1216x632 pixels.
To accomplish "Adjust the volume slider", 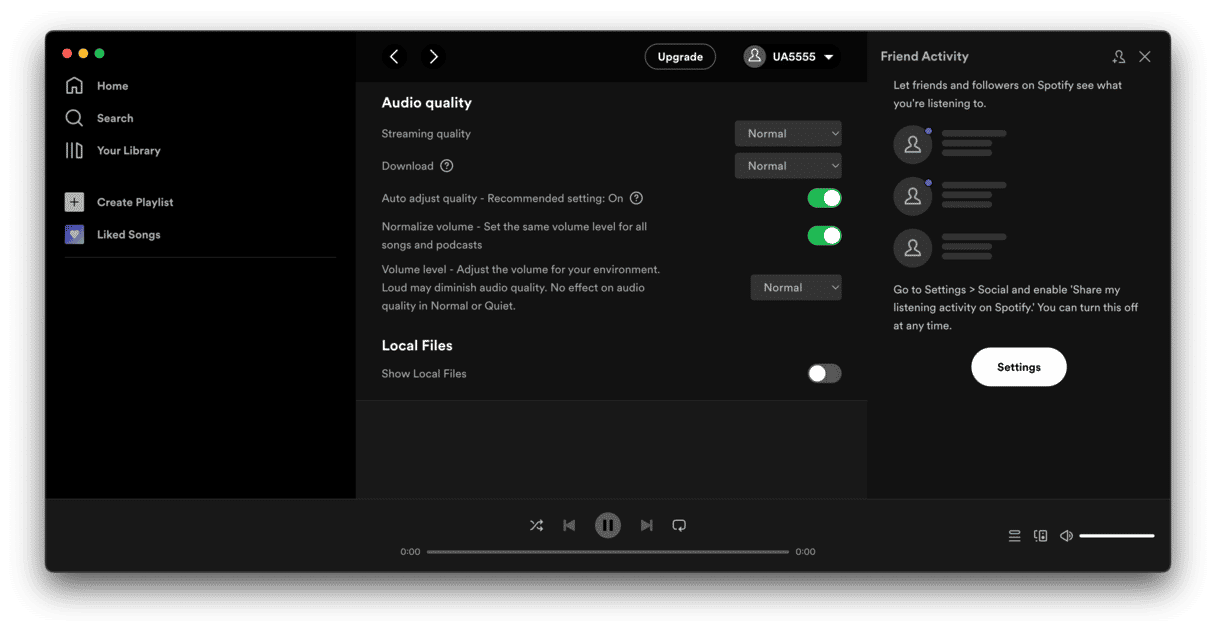I will coord(1117,536).
